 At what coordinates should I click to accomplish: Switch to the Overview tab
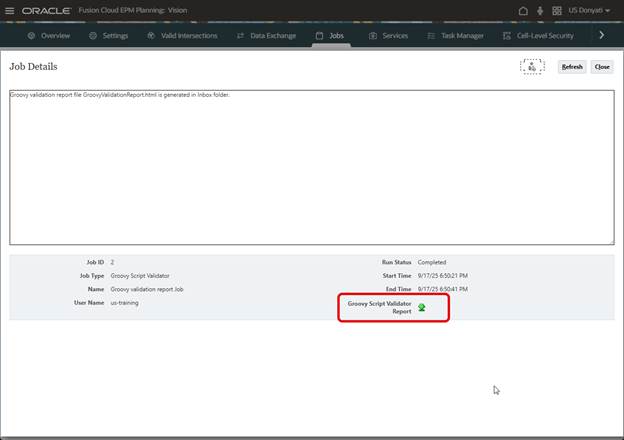(48, 35)
